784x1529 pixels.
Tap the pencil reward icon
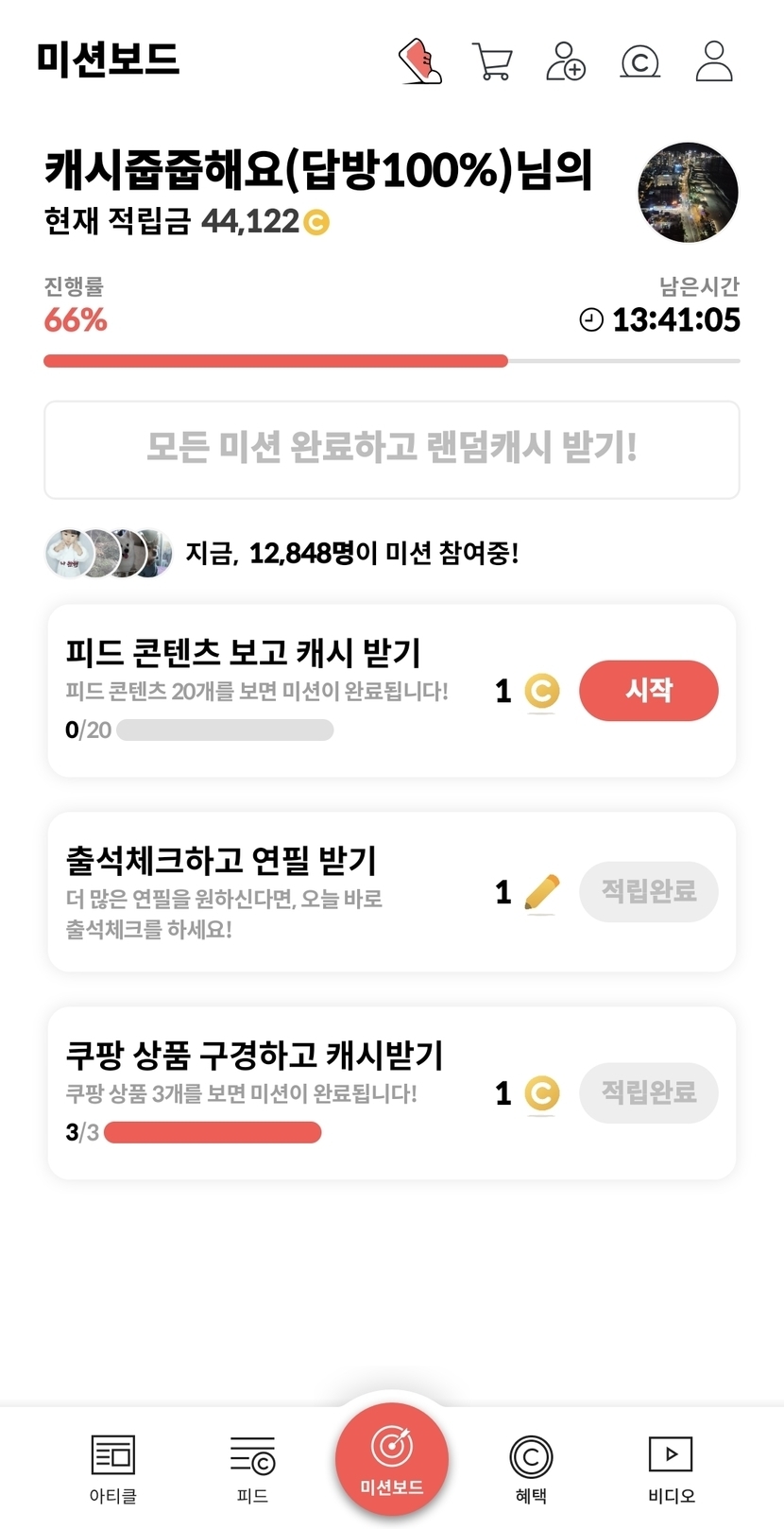(541, 893)
